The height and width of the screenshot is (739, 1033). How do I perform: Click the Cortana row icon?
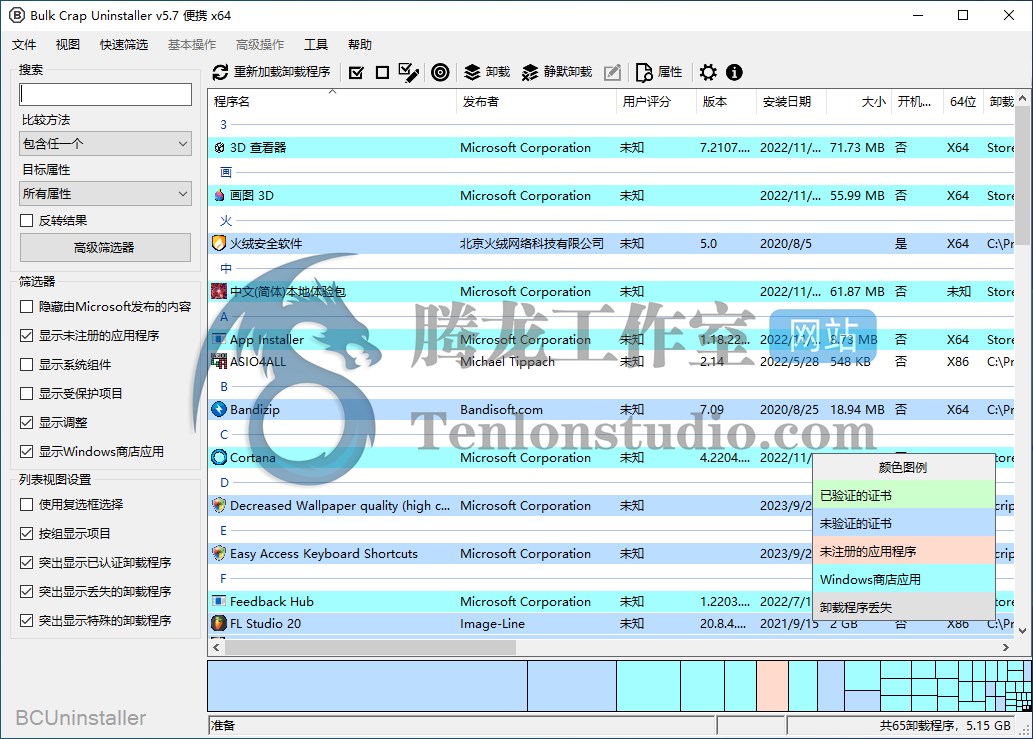coord(219,457)
